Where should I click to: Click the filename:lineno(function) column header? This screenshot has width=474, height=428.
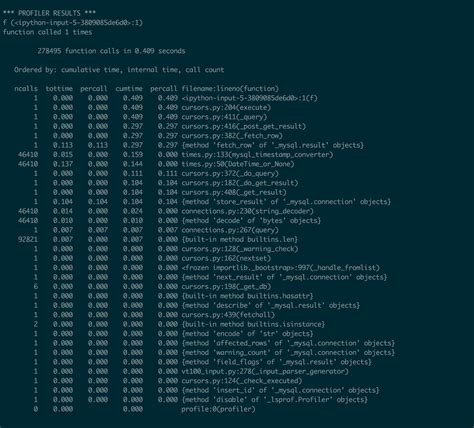[x=230, y=89]
